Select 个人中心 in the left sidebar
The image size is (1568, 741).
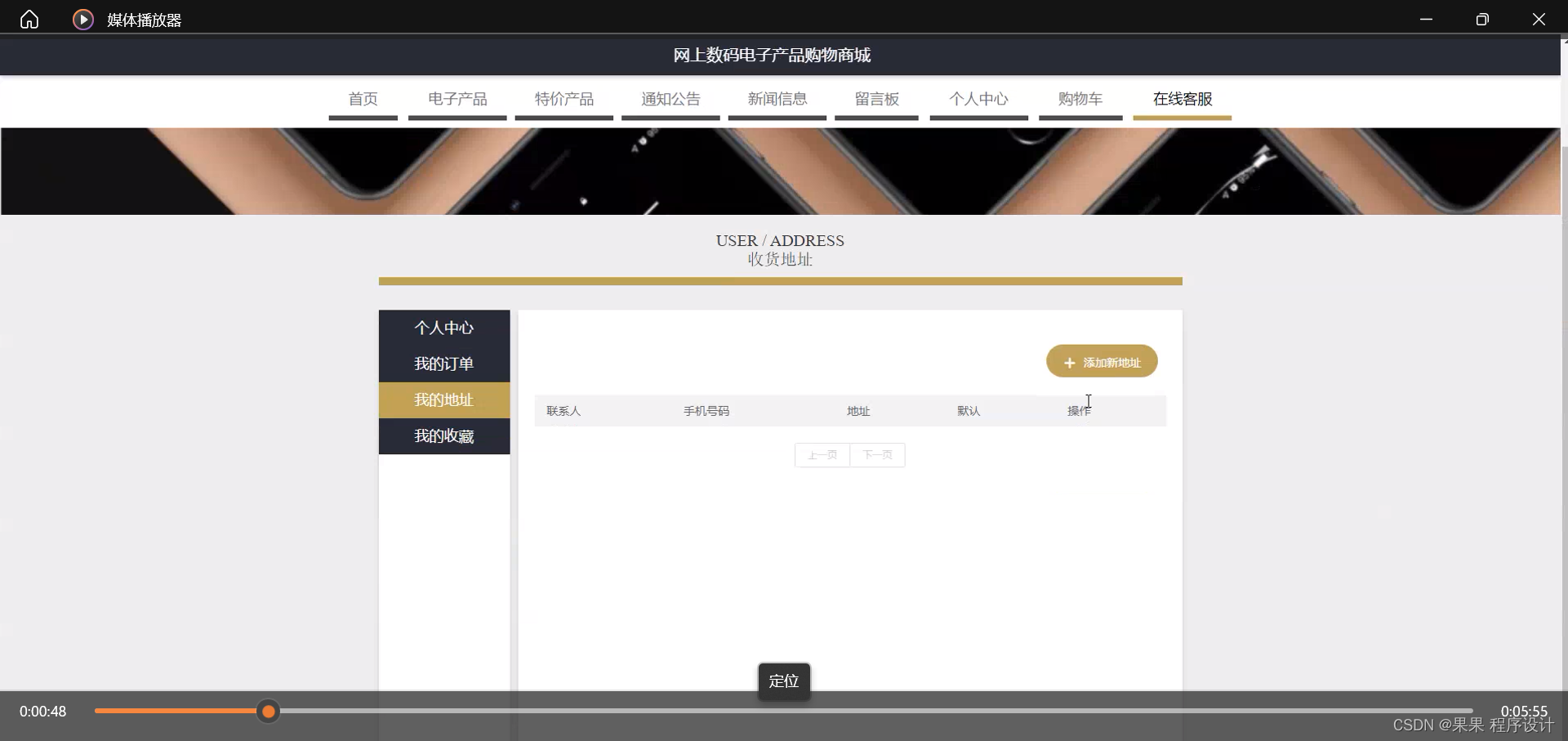443,328
